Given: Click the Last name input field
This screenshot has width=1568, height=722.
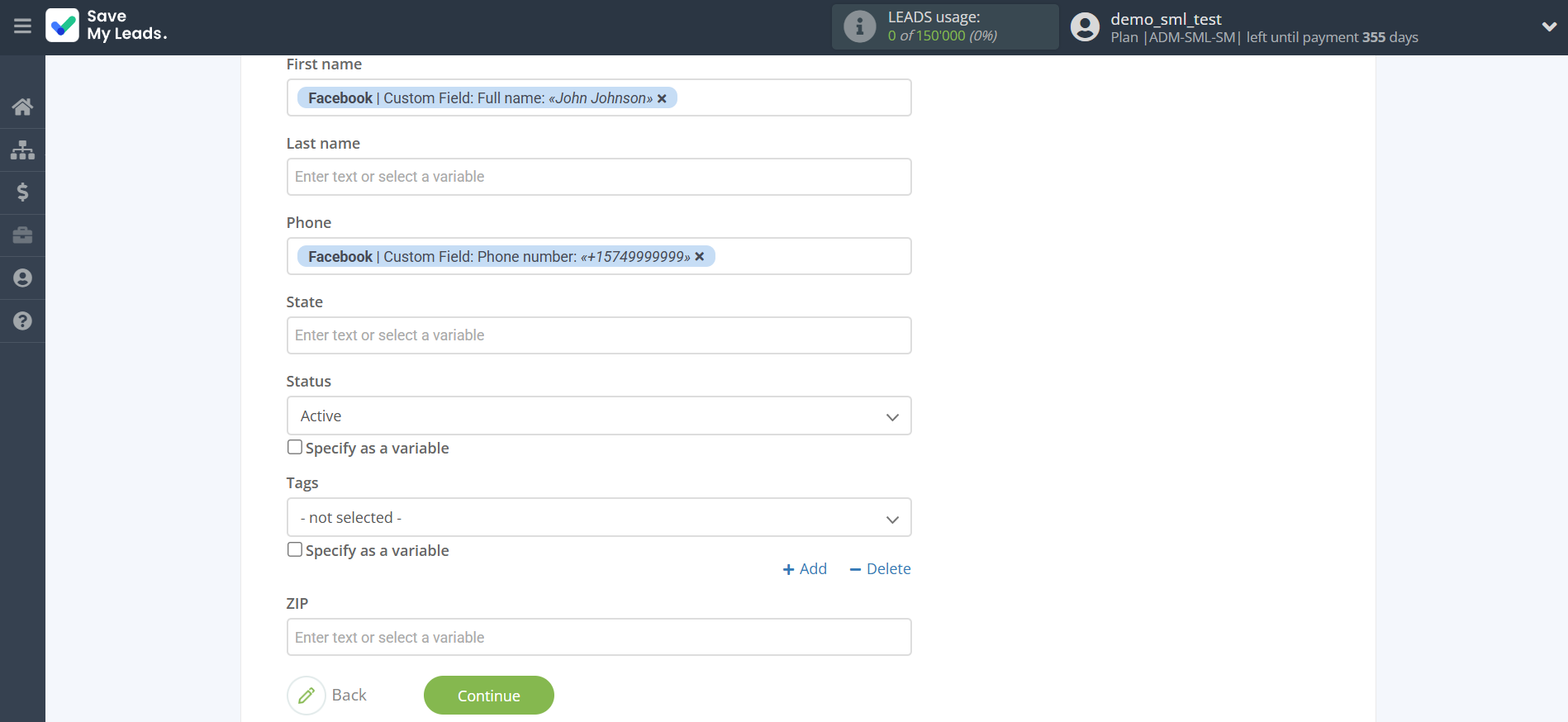Looking at the screenshot, I should 598,177.
